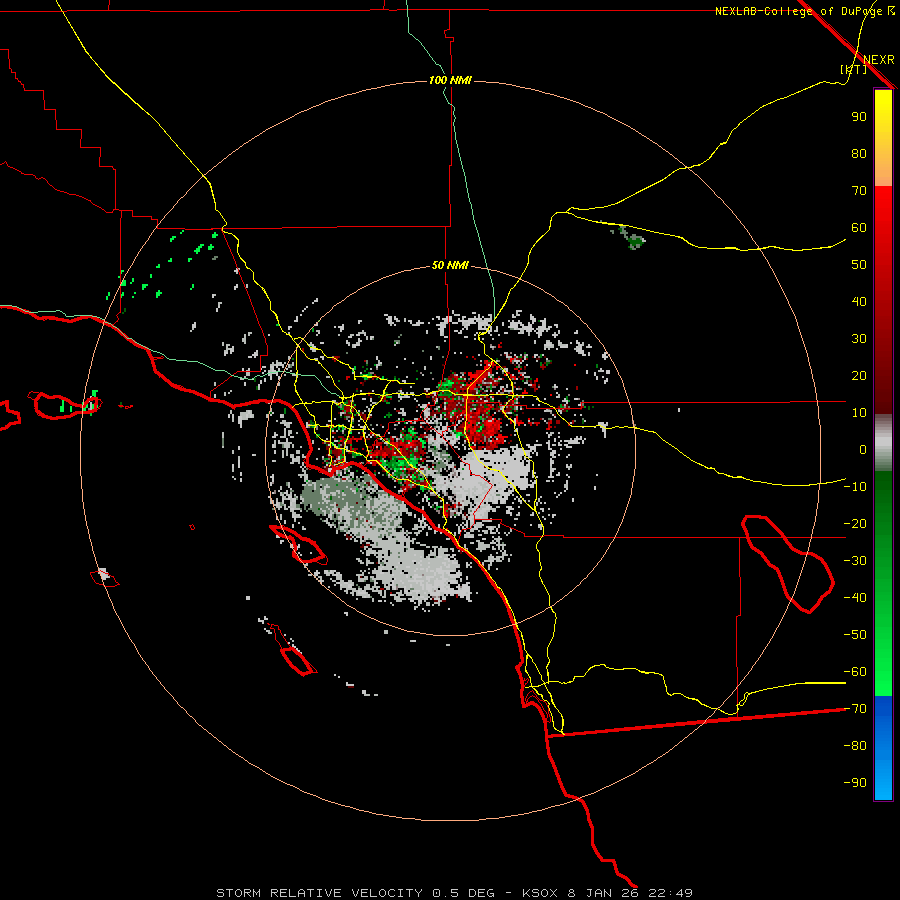The width and height of the screenshot is (900, 900).
Task: Click the 90 value on the velocity scale
Action: 859,117
